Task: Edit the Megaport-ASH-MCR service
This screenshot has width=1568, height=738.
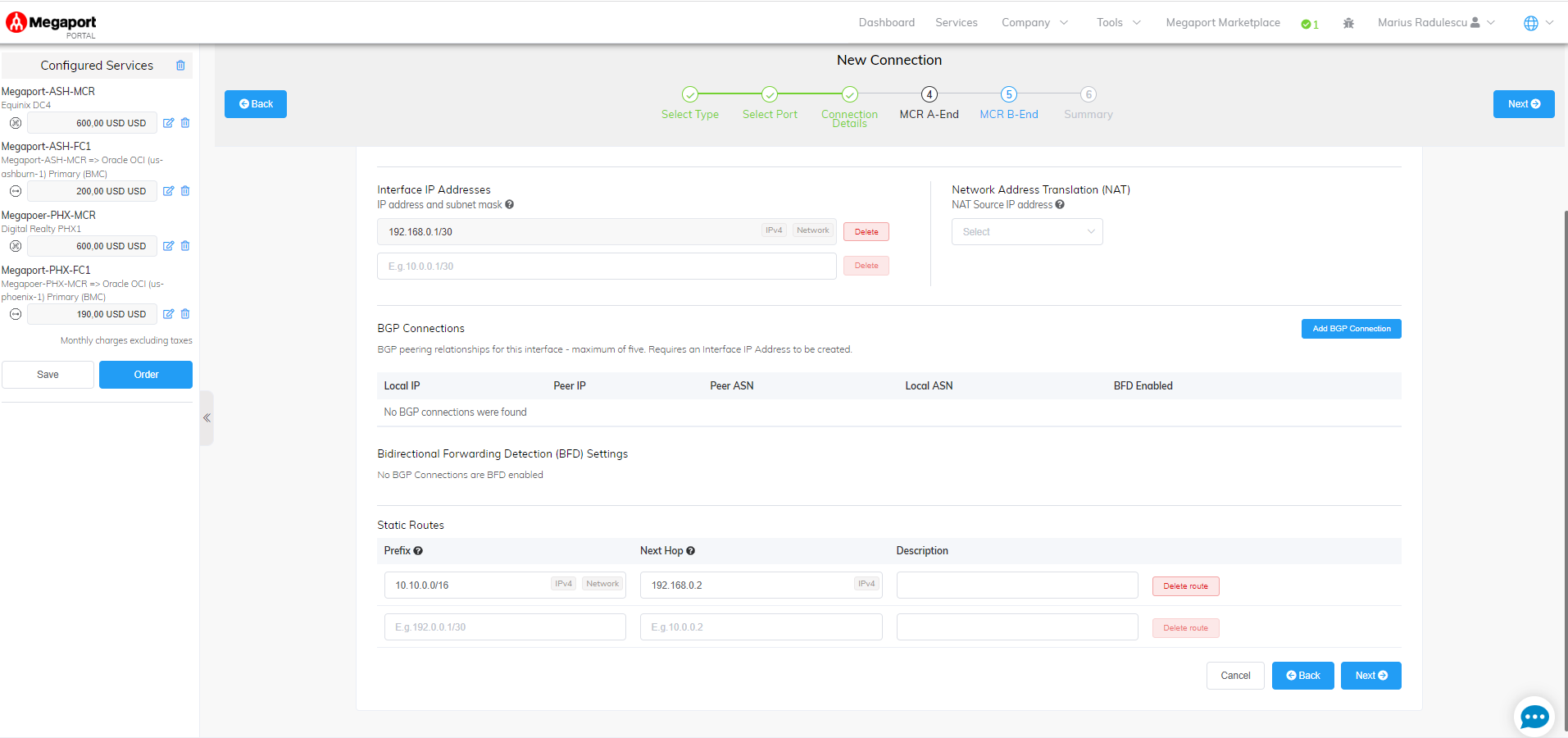Action: [x=168, y=123]
